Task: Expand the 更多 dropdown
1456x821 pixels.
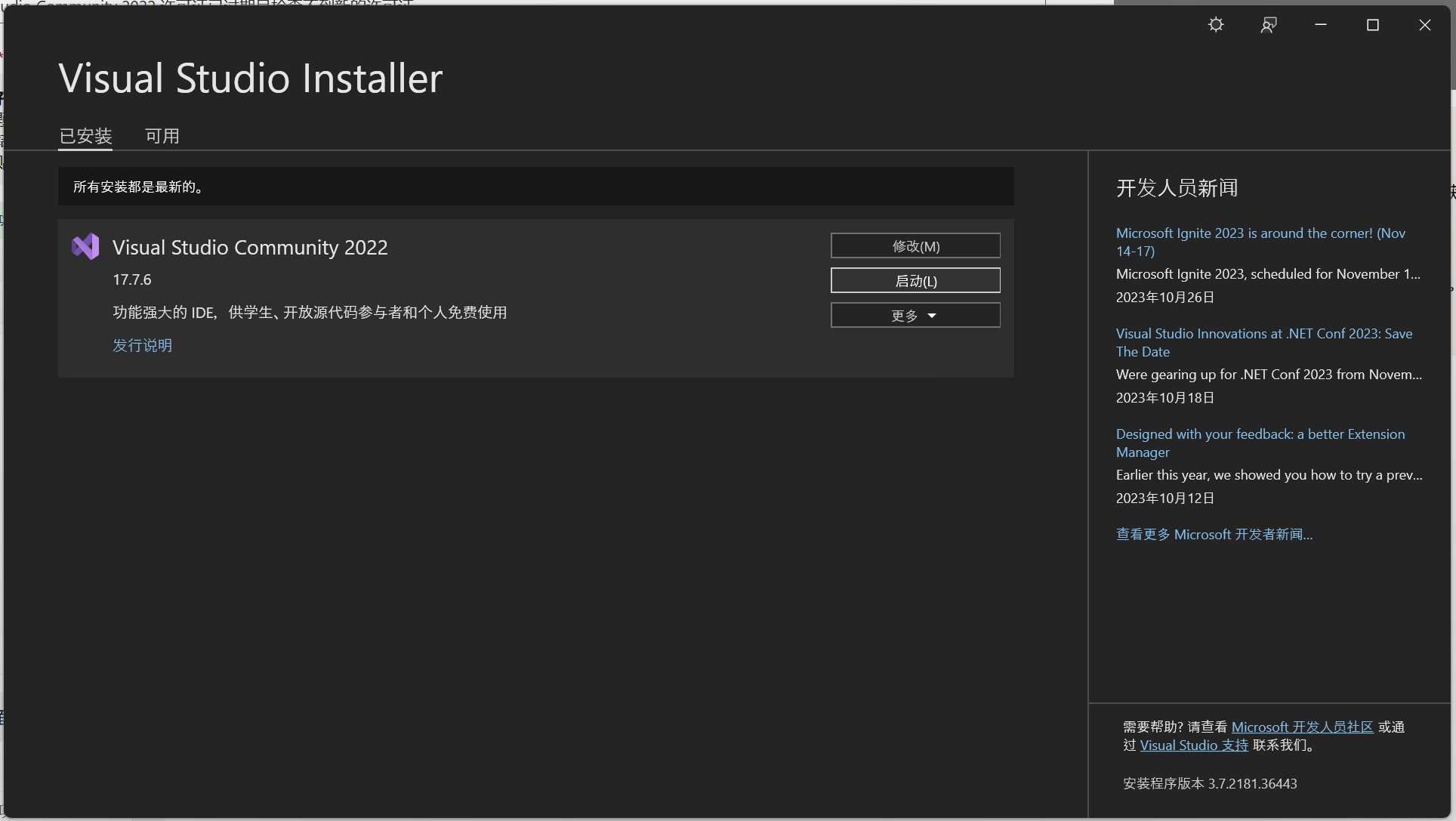Action: [x=915, y=315]
